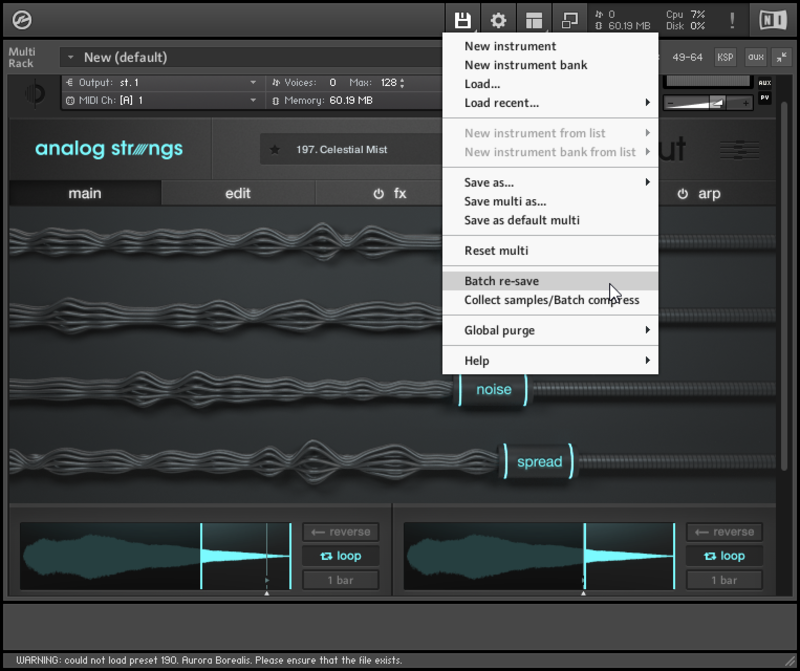Click the Aurora Borealis warning message
The width and height of the screenshot is (800, 671).
pos(209,660)
